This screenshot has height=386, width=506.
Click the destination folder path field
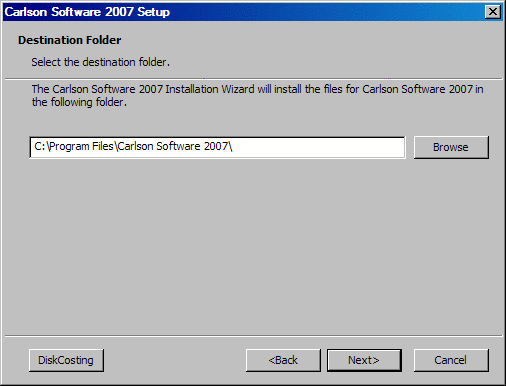click(217, 147)
